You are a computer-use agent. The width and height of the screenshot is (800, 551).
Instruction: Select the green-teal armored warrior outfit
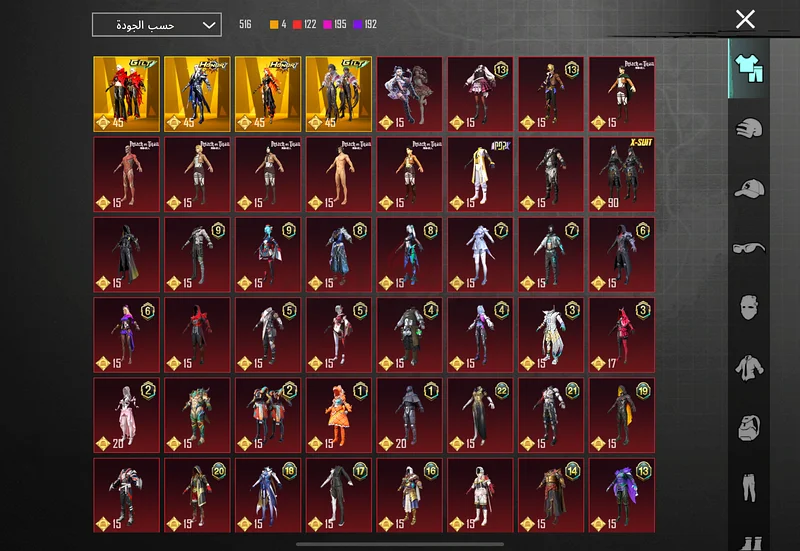pos(197,415)
